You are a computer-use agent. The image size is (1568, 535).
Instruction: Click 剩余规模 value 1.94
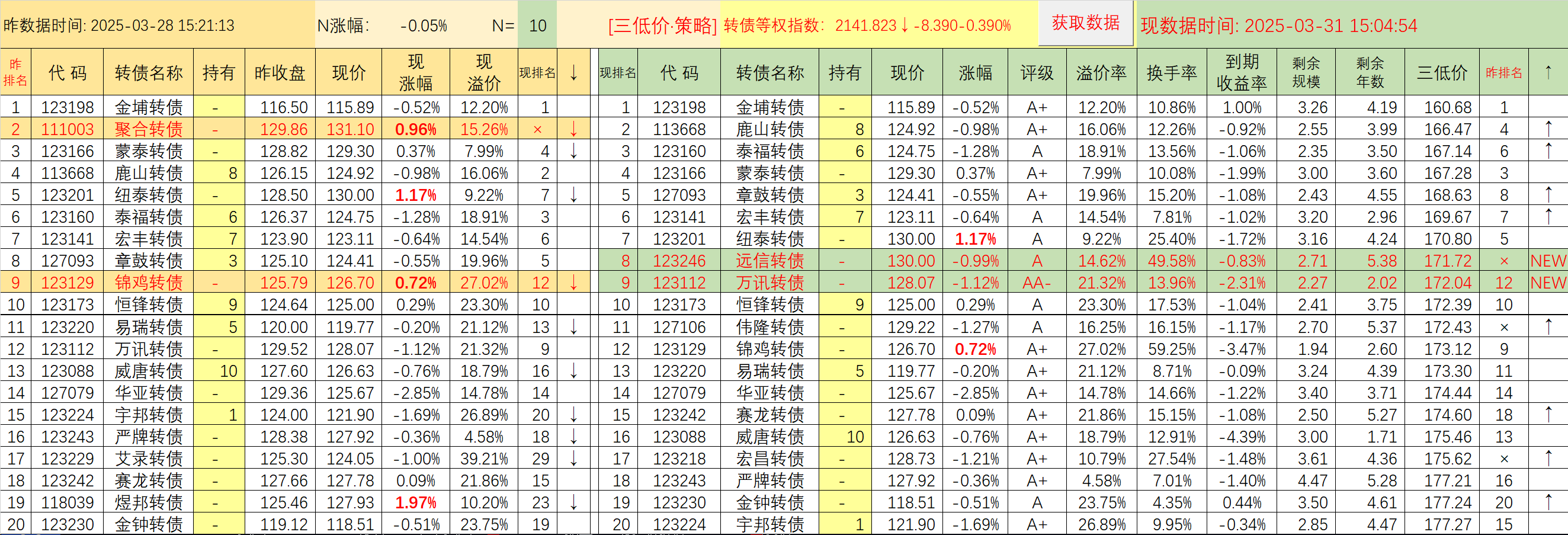coord(1312,350)
